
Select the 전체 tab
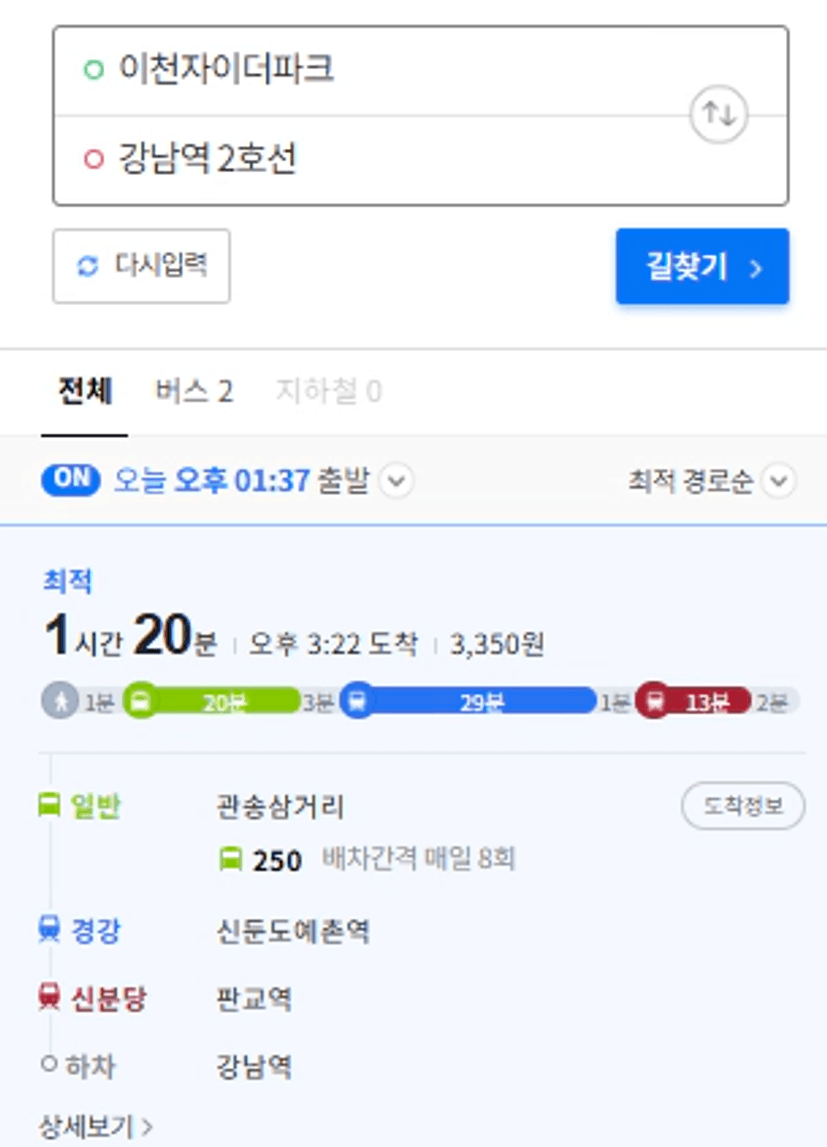(x=85, y=391)
